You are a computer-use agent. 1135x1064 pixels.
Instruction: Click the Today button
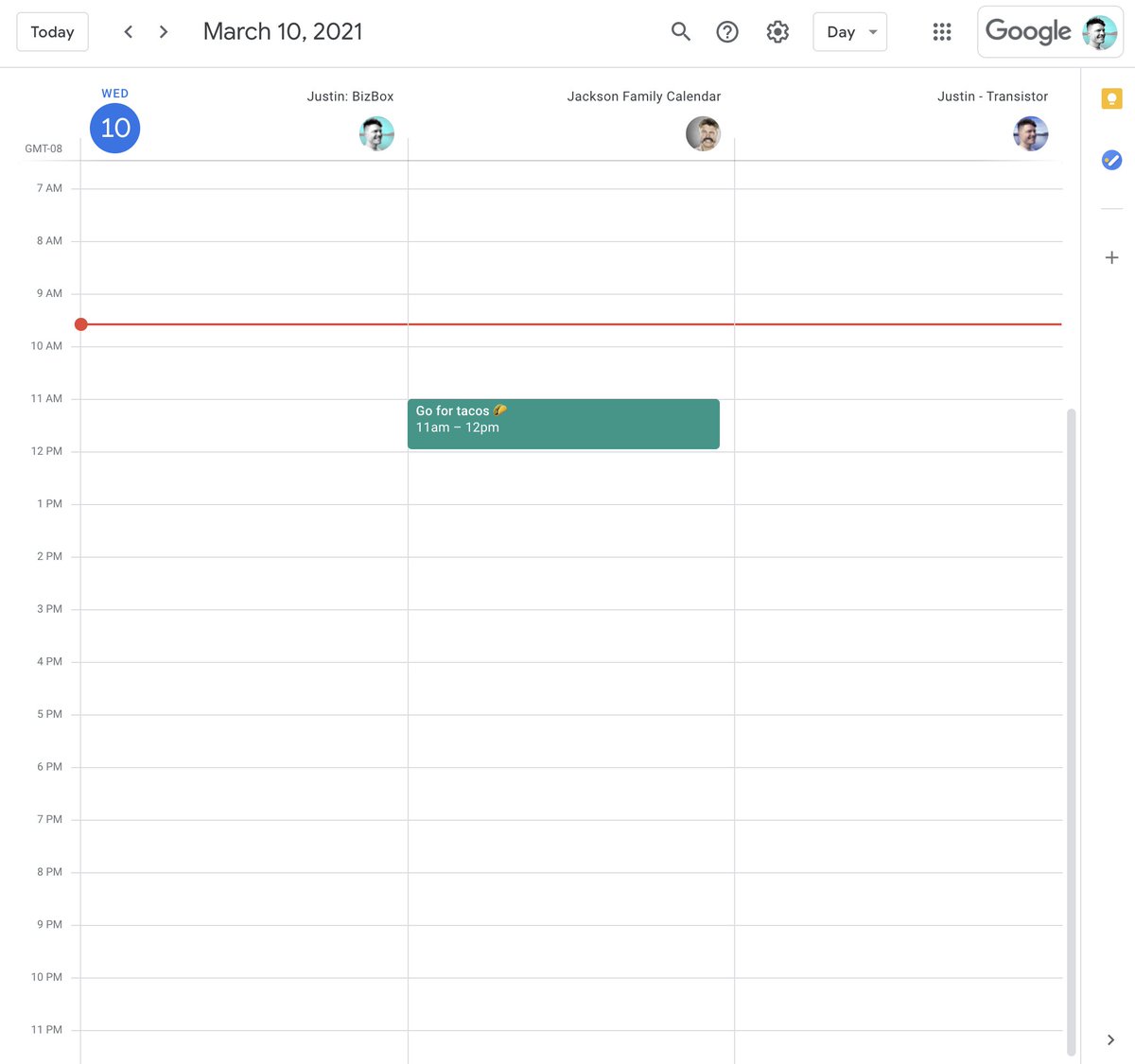pyautogui.click(x=52, y=32)
